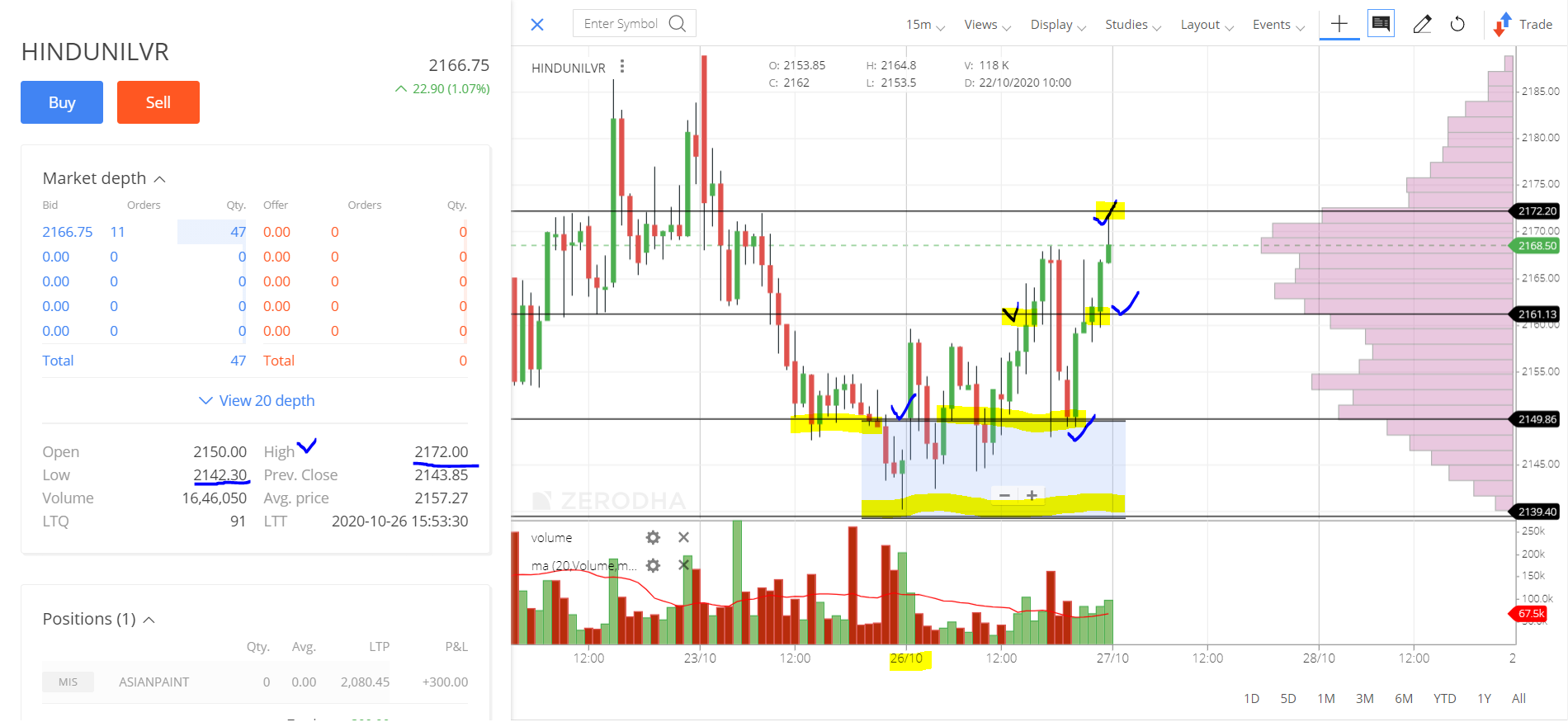Open the Studies dropdown
Screen dimensions: 1568x722
click(x=1133, y=25)
